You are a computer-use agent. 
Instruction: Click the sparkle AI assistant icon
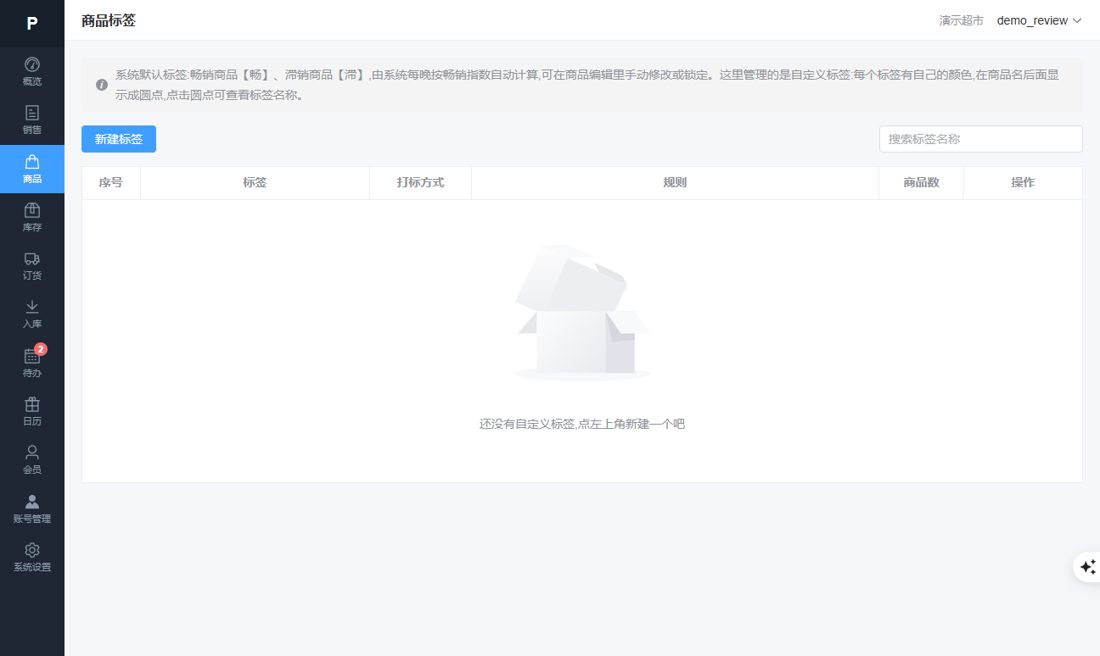pyautogui.click(x=1088, y=567)
